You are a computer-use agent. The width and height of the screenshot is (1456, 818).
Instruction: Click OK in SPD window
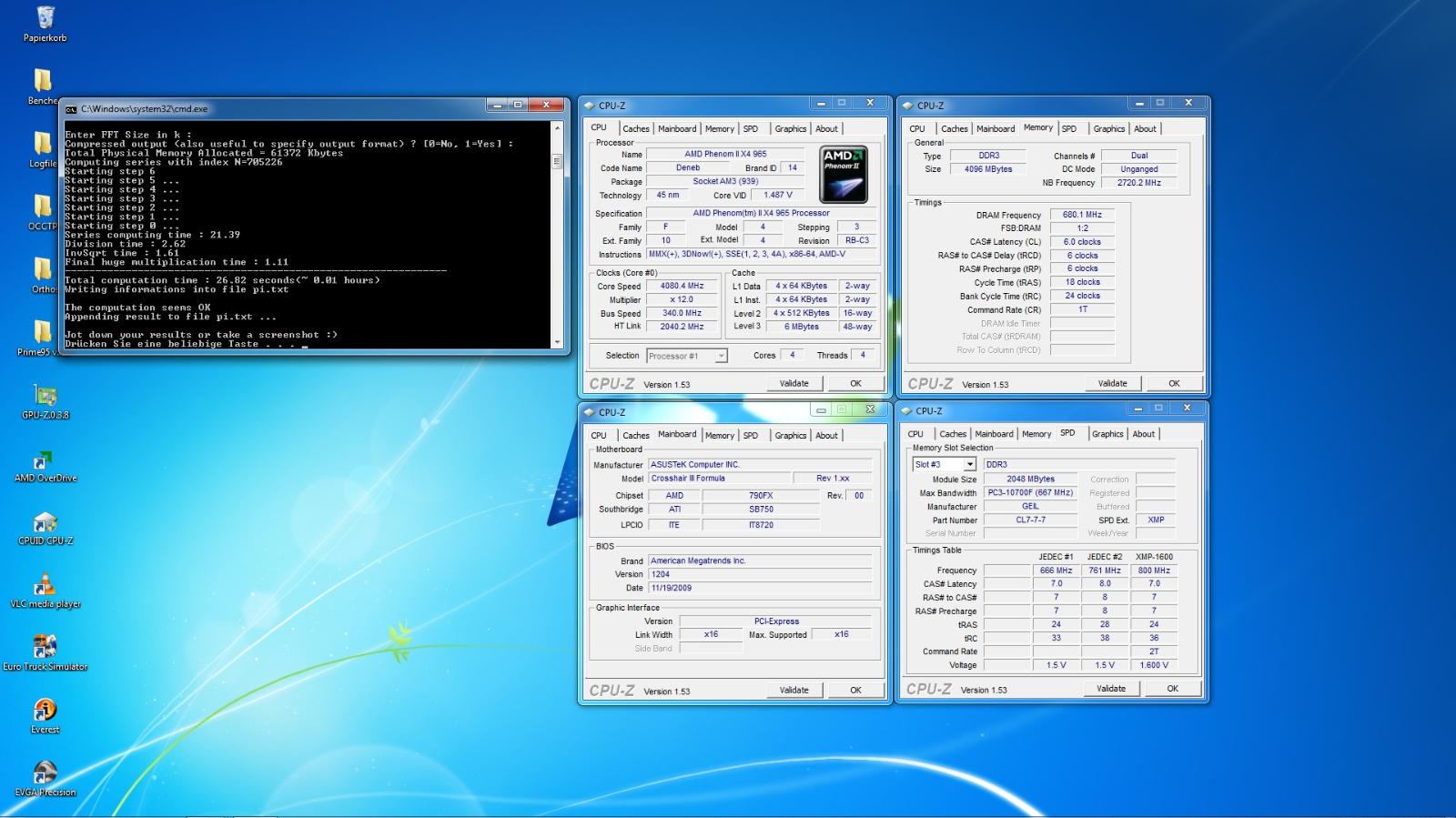point(1172,688)
